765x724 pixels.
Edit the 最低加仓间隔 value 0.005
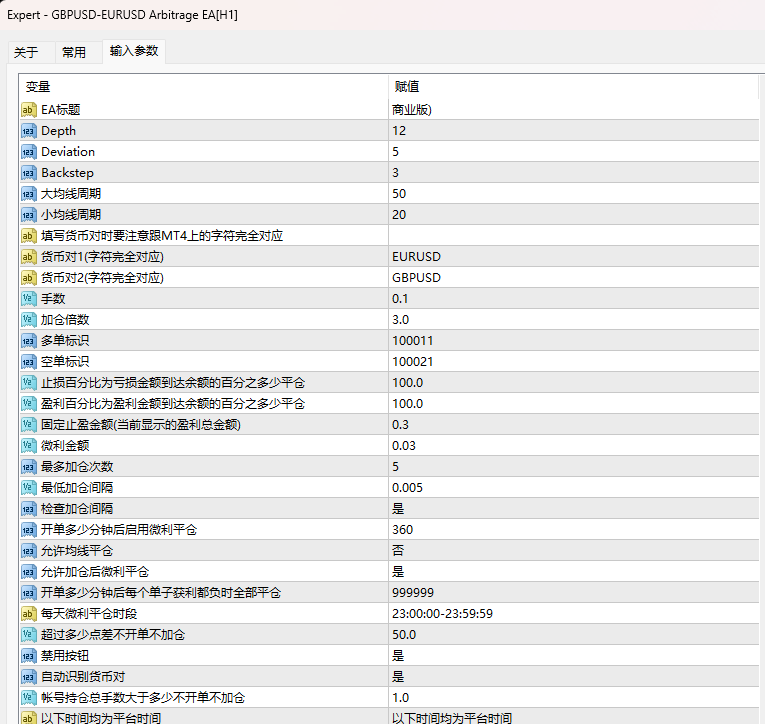(574, 487)
